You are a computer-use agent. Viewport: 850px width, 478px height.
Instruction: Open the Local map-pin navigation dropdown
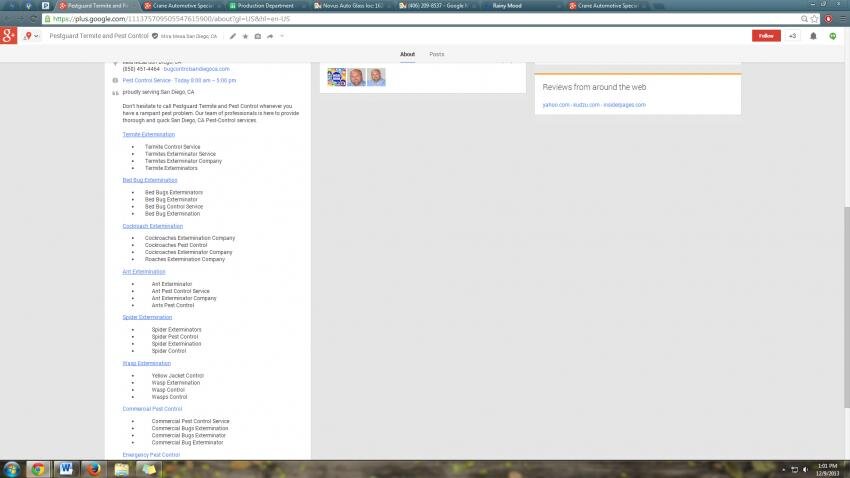pyautogui.click(x=31, y=36)
